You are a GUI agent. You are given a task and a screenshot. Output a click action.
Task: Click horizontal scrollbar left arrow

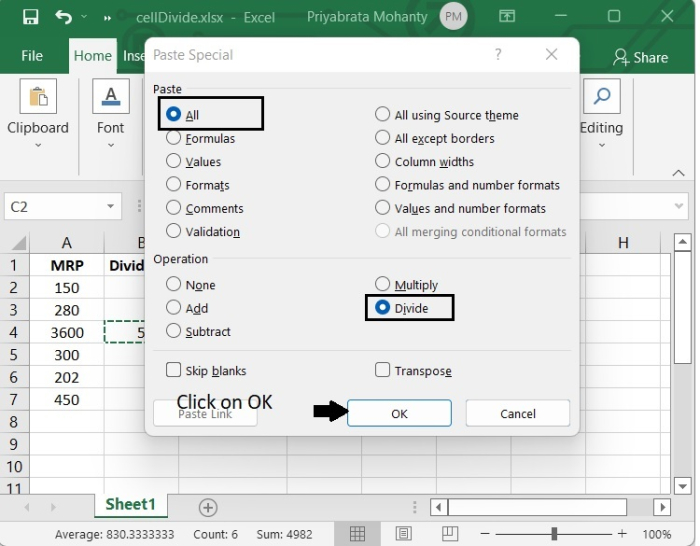pyautogui.click(x=439, y=507)
